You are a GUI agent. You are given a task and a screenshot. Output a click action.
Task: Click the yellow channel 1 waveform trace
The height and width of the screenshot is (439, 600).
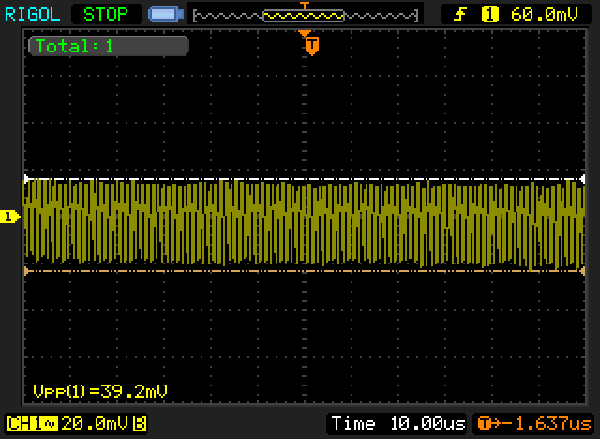click(x=304, y=223)
